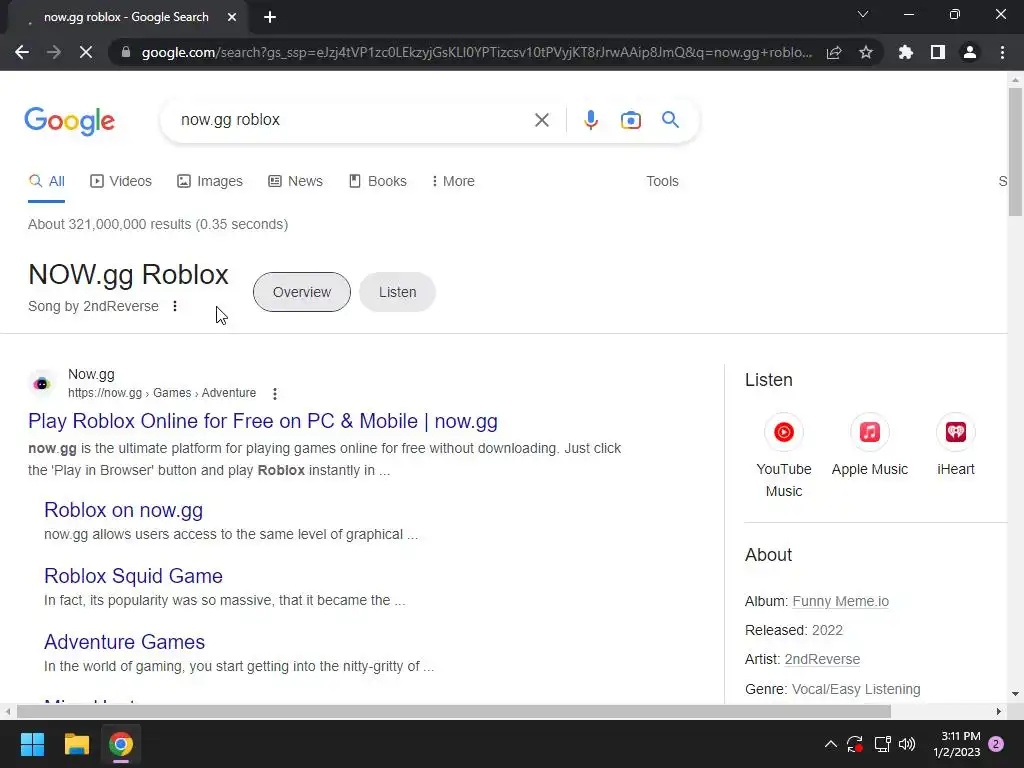Open the clock and date 3:11 PM

coord(956,744)
